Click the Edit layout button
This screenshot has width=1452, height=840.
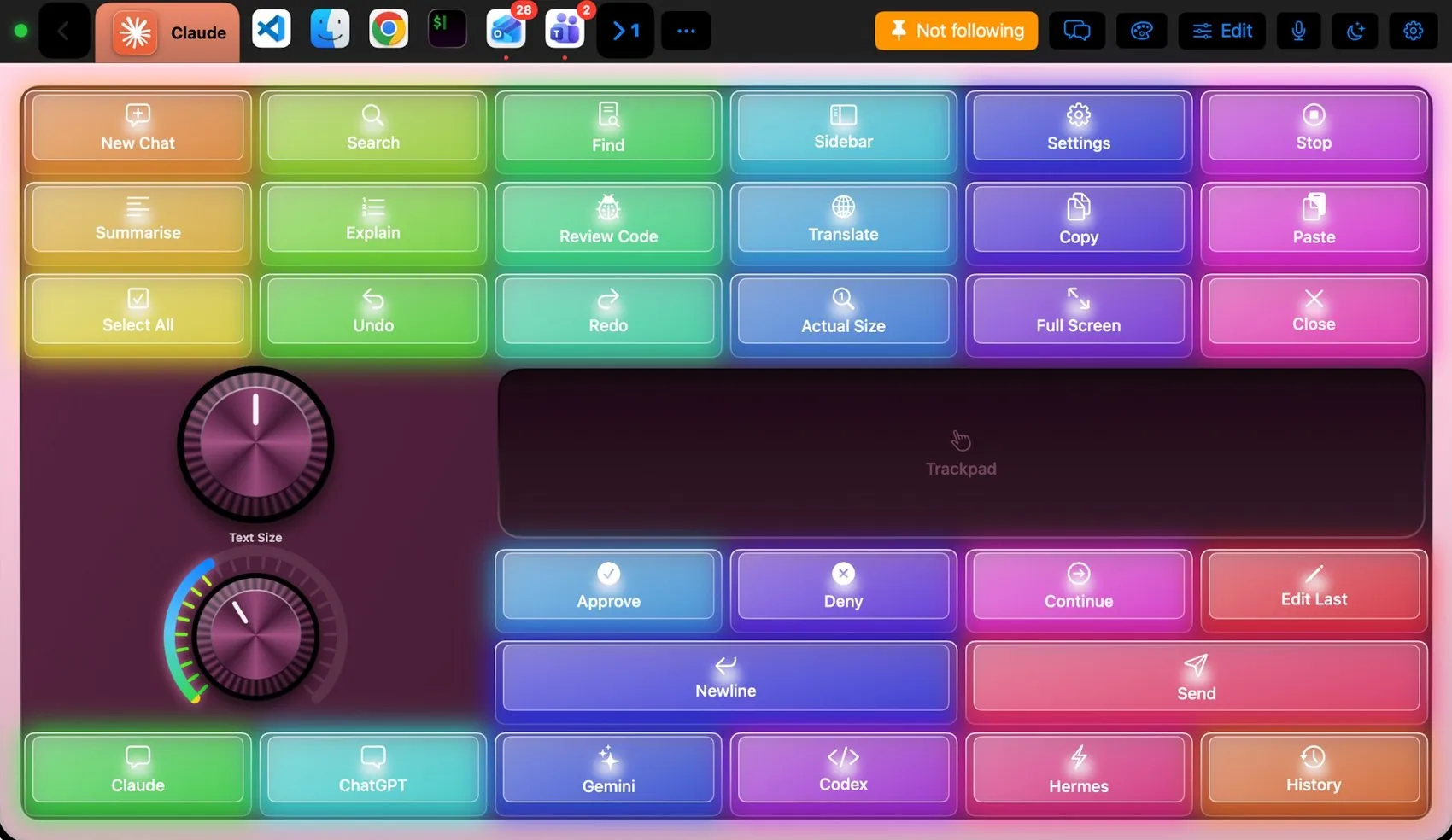pos(1222,31)
